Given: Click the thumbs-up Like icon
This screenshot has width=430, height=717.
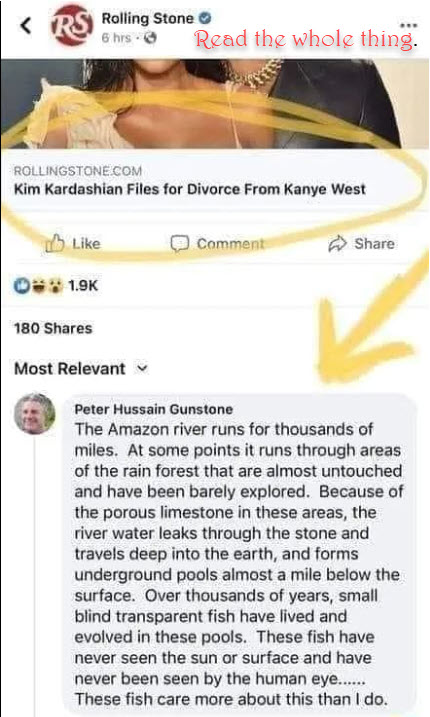Looking at the screenshot, I should (55, 243).
